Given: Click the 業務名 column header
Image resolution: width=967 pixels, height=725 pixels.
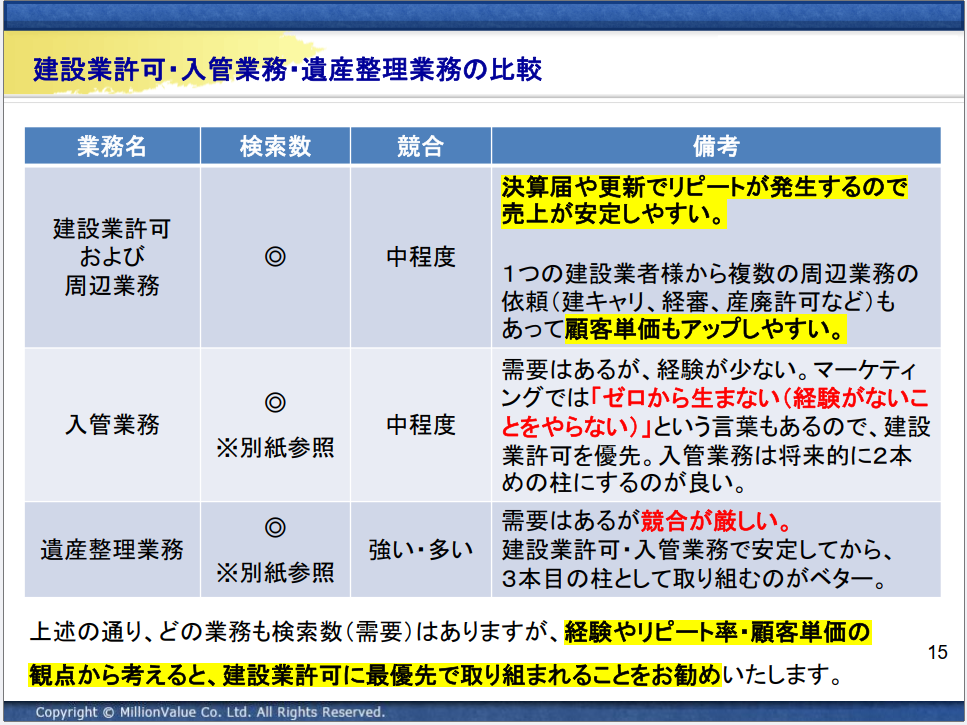Looking at the screenshot, I should [x=112, y=146].
